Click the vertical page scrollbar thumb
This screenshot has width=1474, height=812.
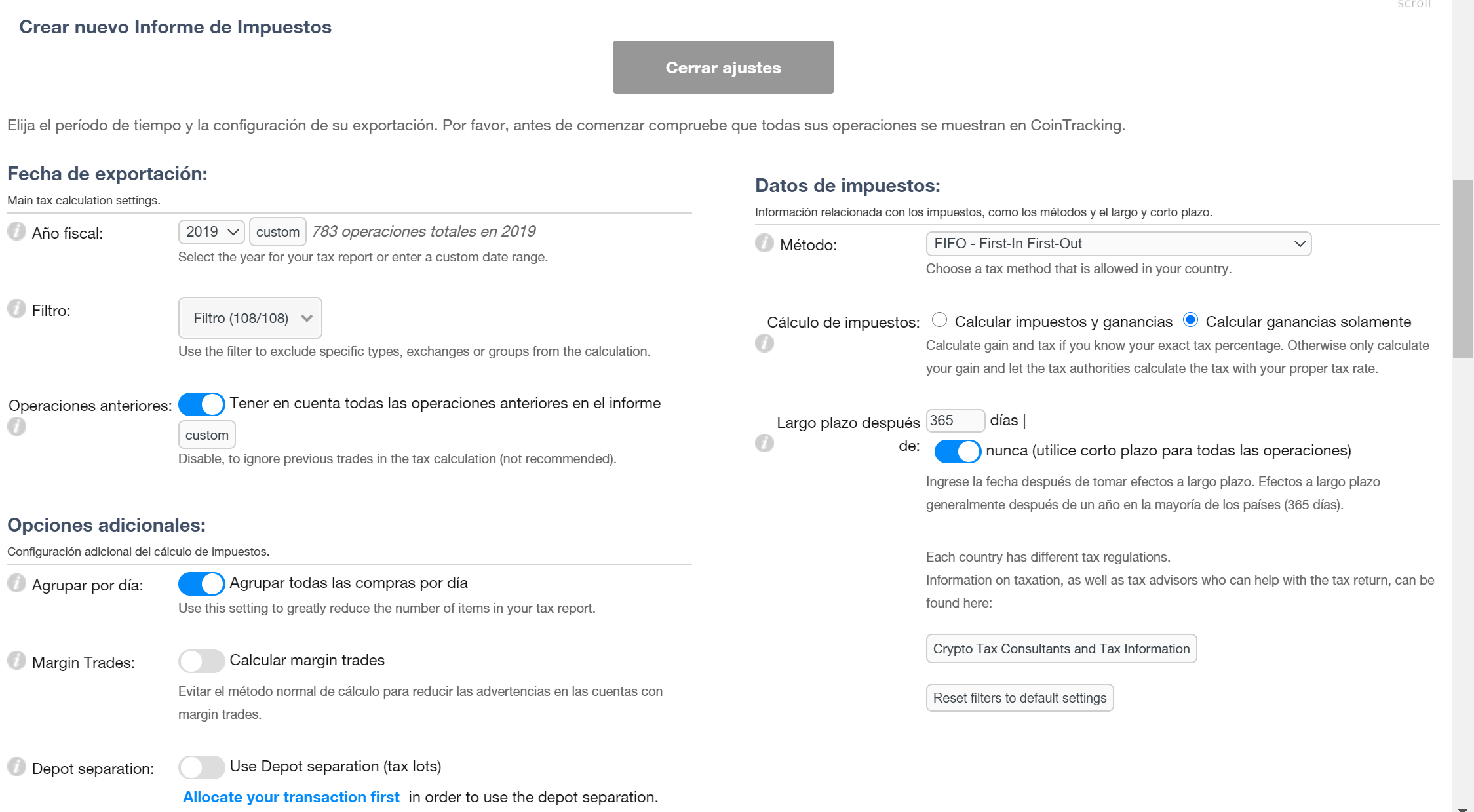[x=1462, y=269]
